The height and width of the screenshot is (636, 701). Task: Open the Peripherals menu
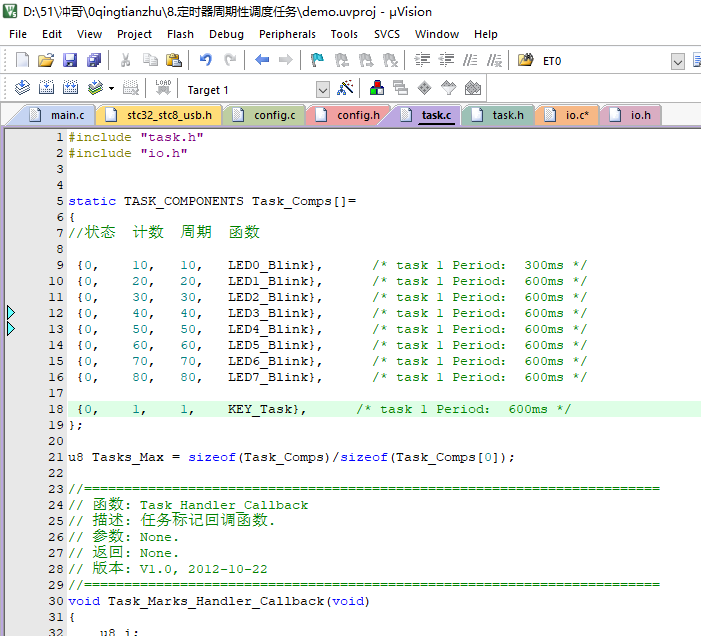[287, 34]
